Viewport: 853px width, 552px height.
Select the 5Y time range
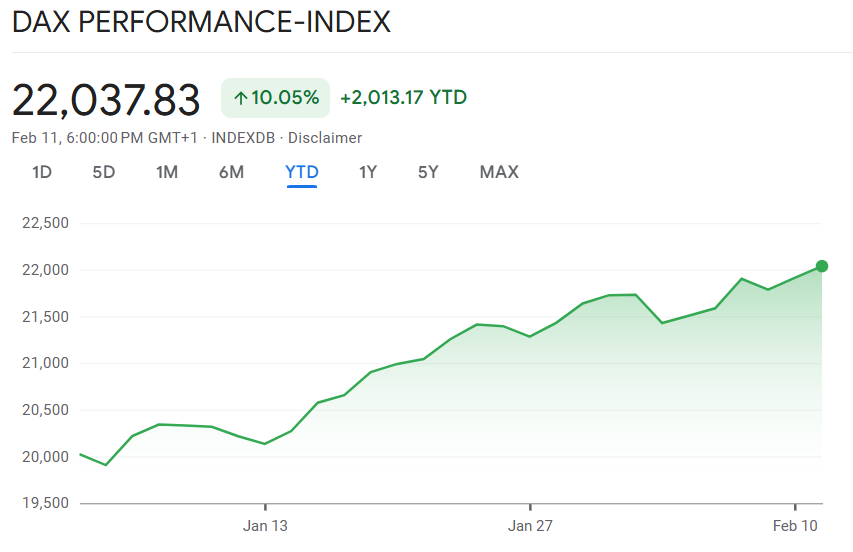pyautogui.click(x=428, y=172)
